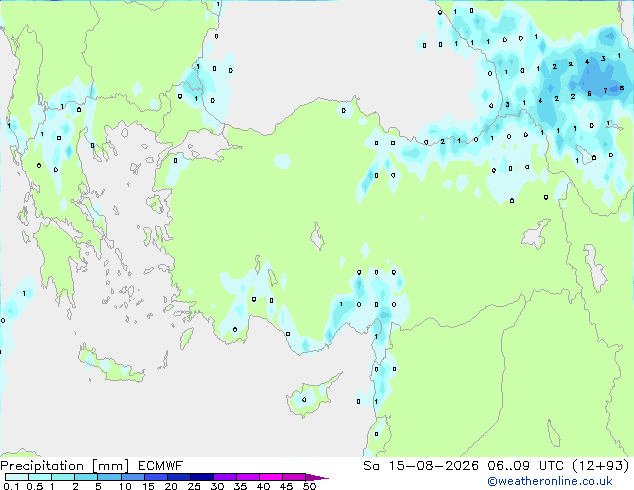Click the "[mm]" unit text
Viewport: 634px width, 490px height.
[x=110, y=466]
